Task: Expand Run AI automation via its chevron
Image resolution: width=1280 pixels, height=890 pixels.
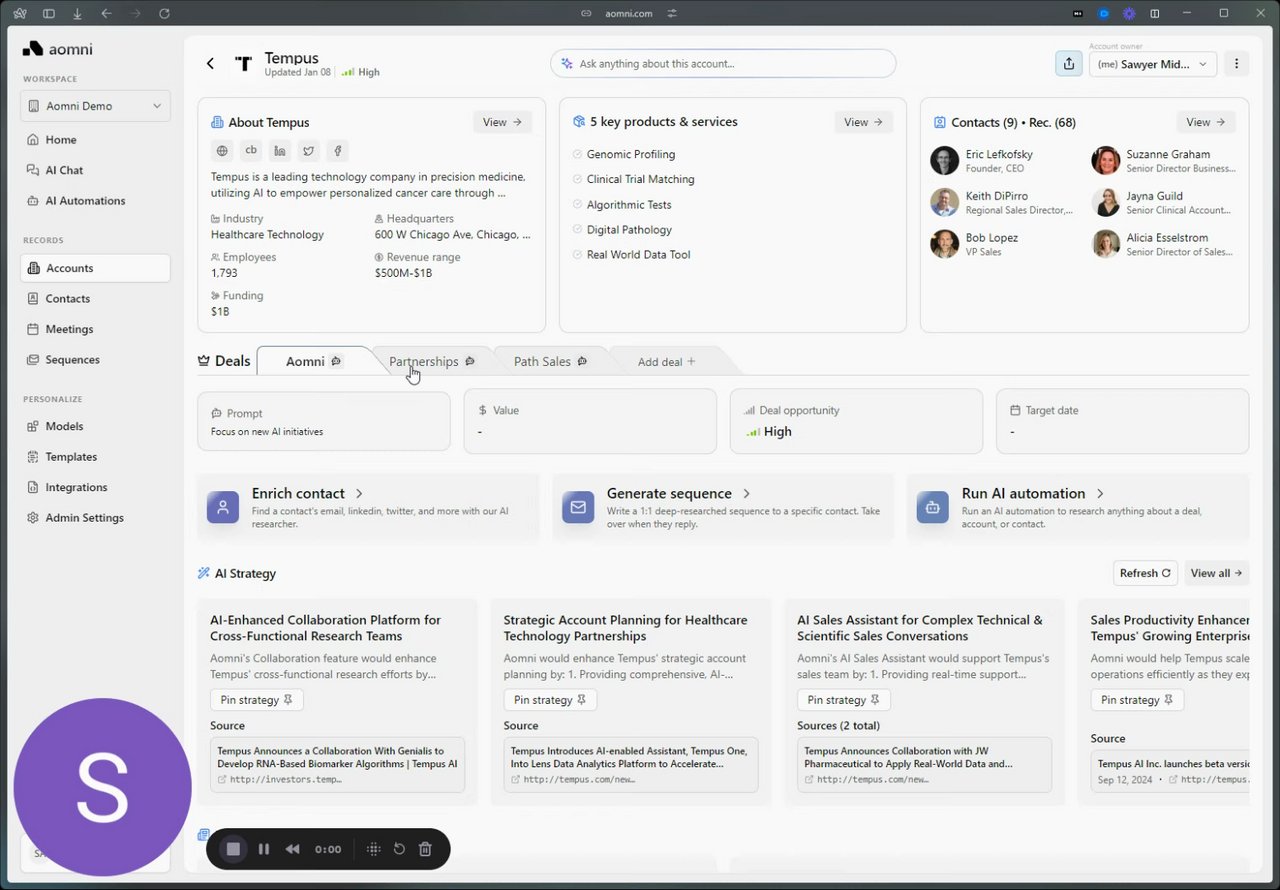Action: [1100, 494]
